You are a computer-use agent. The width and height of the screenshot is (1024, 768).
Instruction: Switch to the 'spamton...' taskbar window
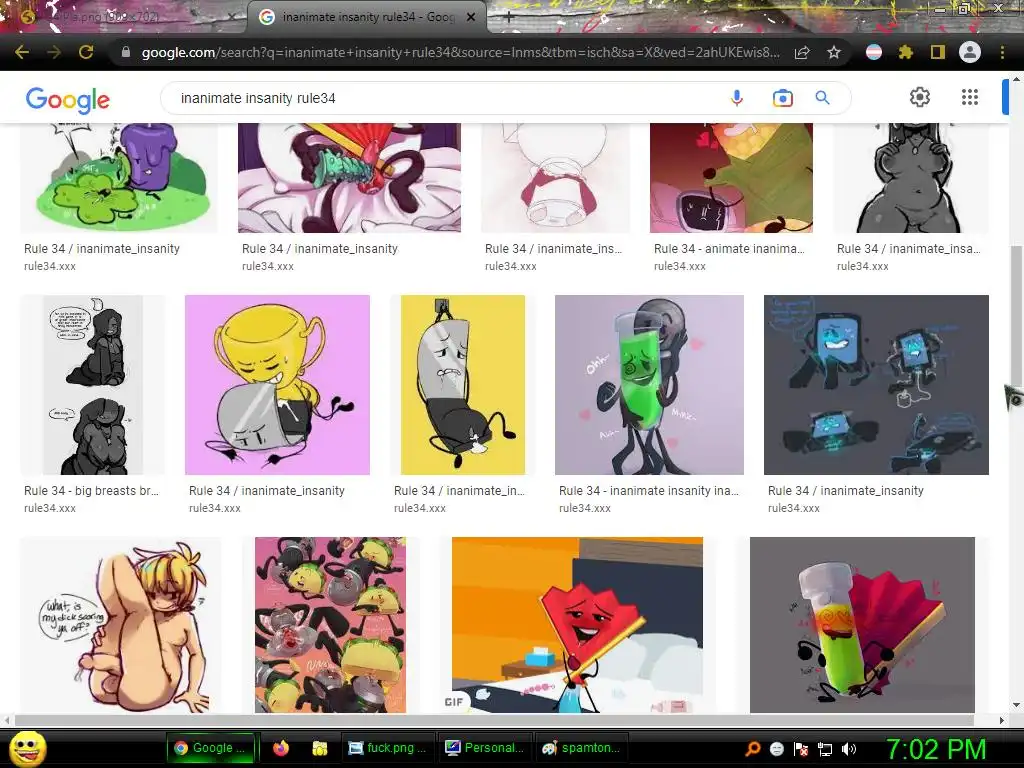pyautogui.click(x=581, y=748)
